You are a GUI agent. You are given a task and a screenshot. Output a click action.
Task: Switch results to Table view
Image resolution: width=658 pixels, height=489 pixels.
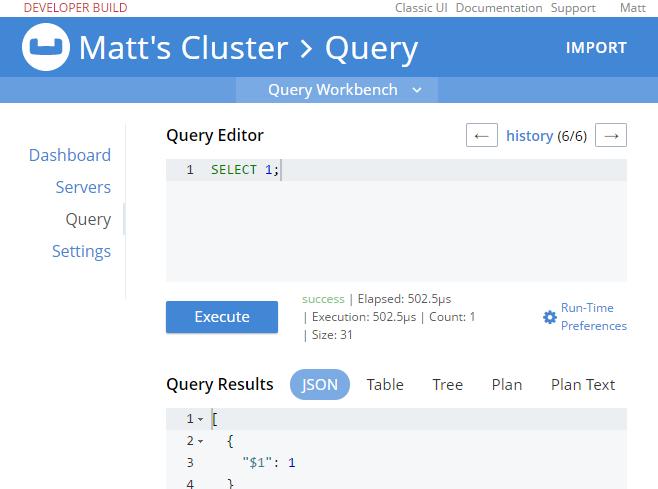pyautogui.click(x=385, y=384)
